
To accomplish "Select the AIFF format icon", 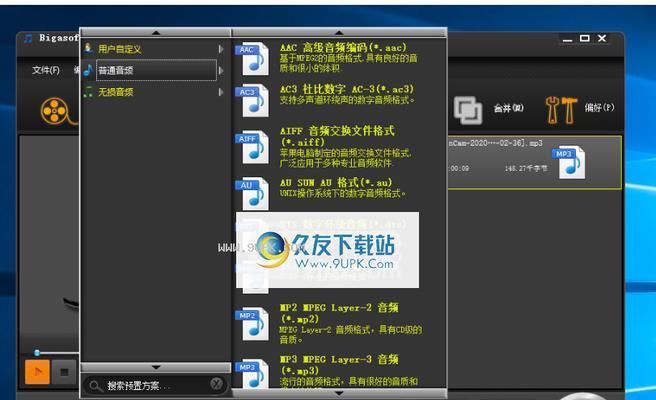I will [252, 147].
